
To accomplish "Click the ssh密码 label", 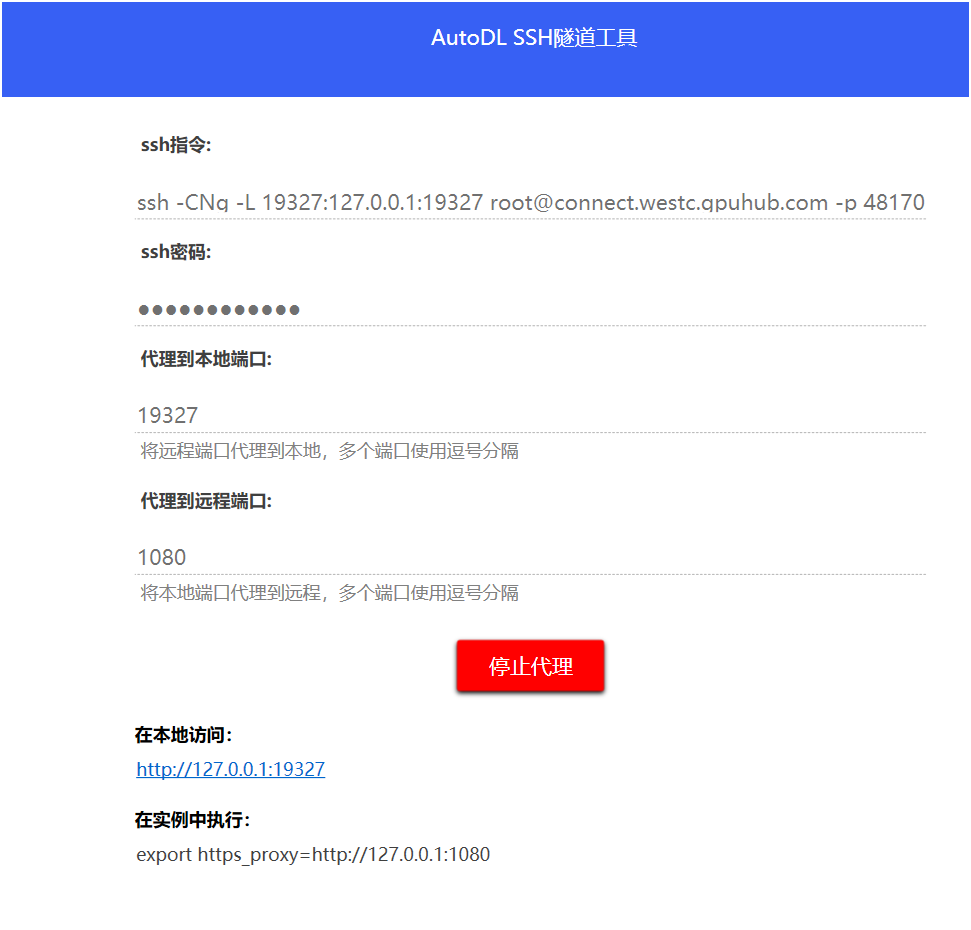I will (x=175, y=252).
